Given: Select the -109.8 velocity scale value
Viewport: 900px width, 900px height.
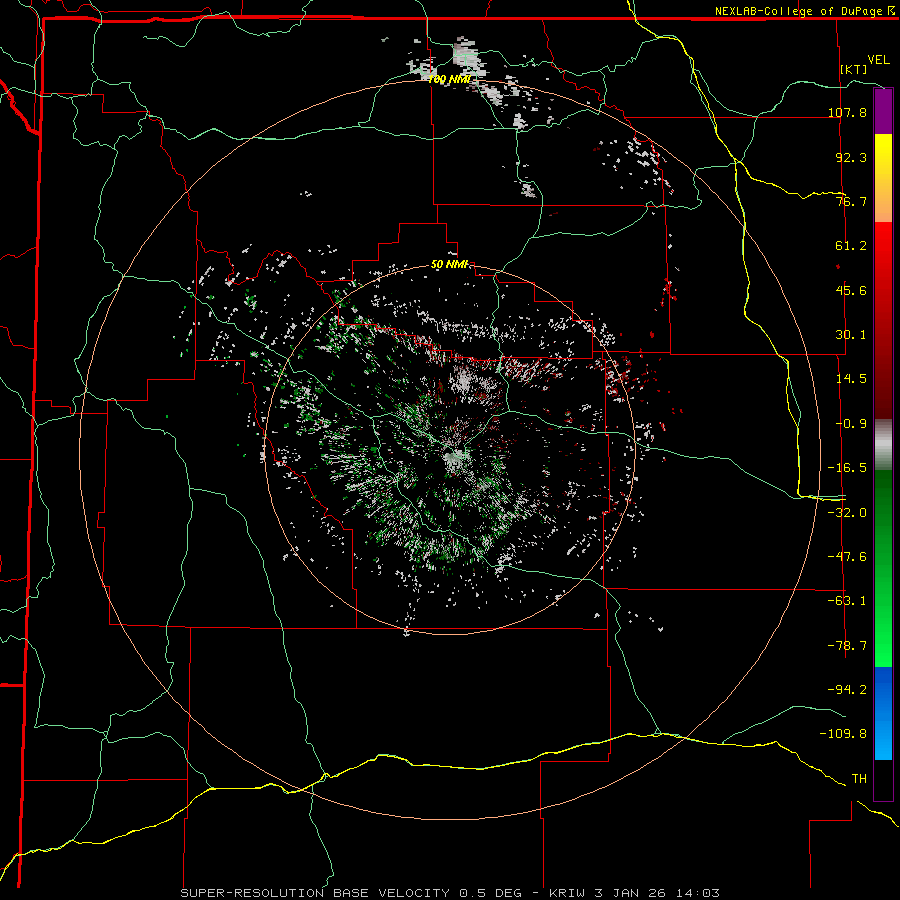Looking at the screenshot, I should (x=843, y=734).
